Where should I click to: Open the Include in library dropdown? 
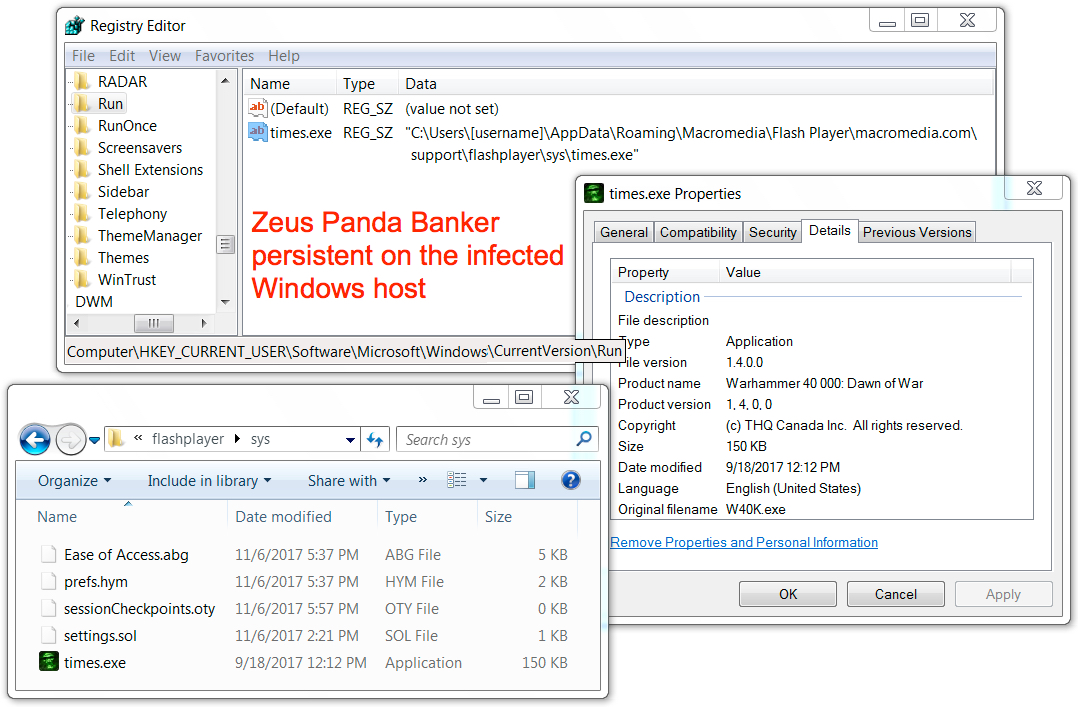(x=209, y=481)
